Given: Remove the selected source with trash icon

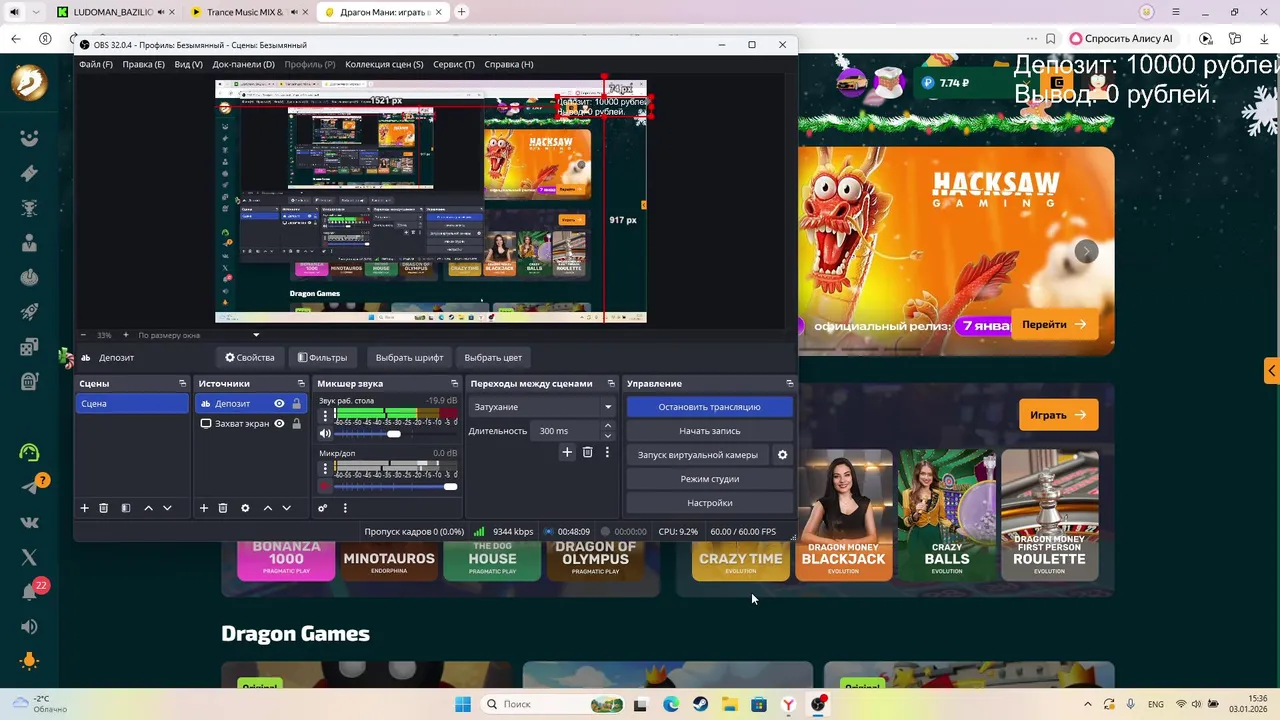Looking at the screenshot, I should coord(223,508).
